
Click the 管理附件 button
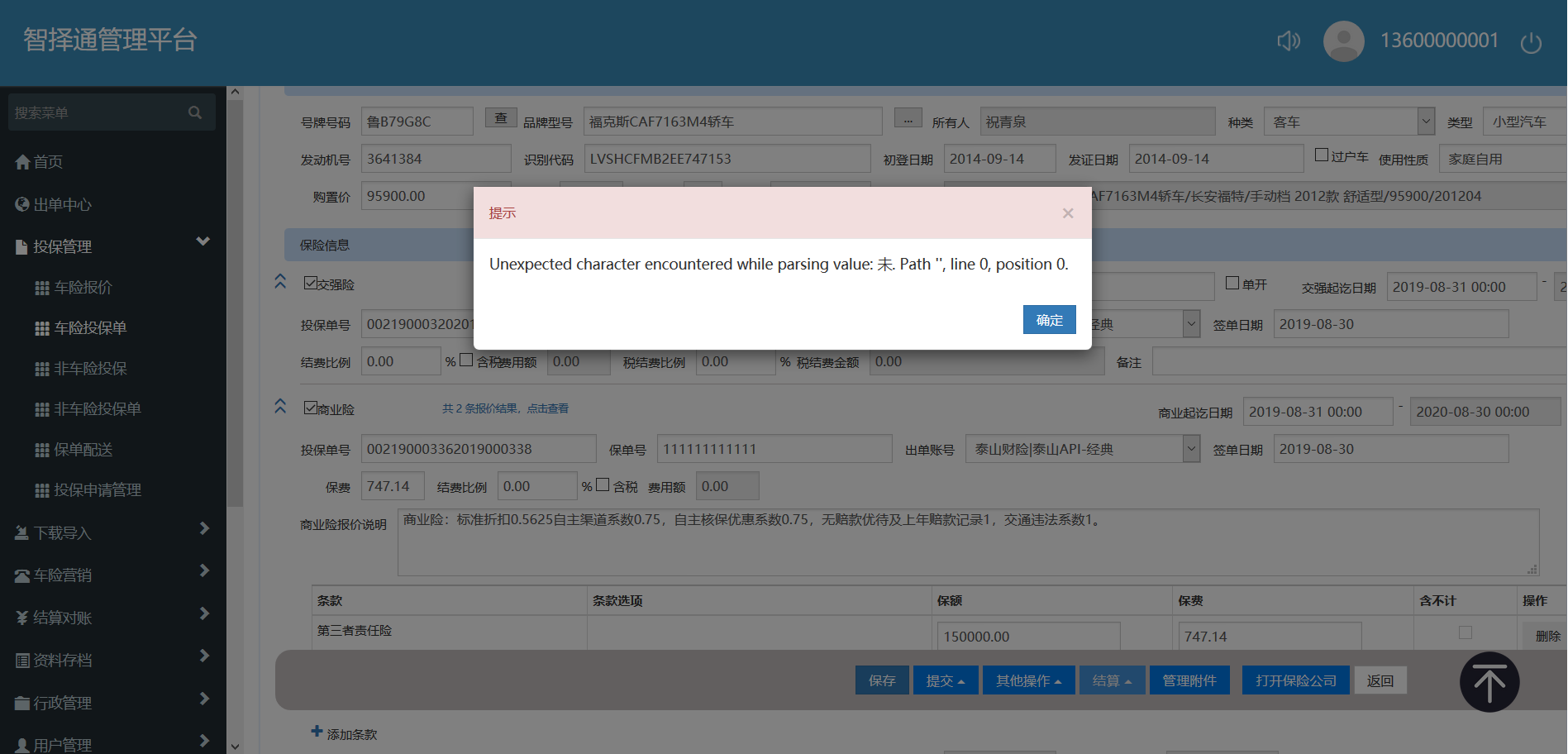tap(1189, 680)
